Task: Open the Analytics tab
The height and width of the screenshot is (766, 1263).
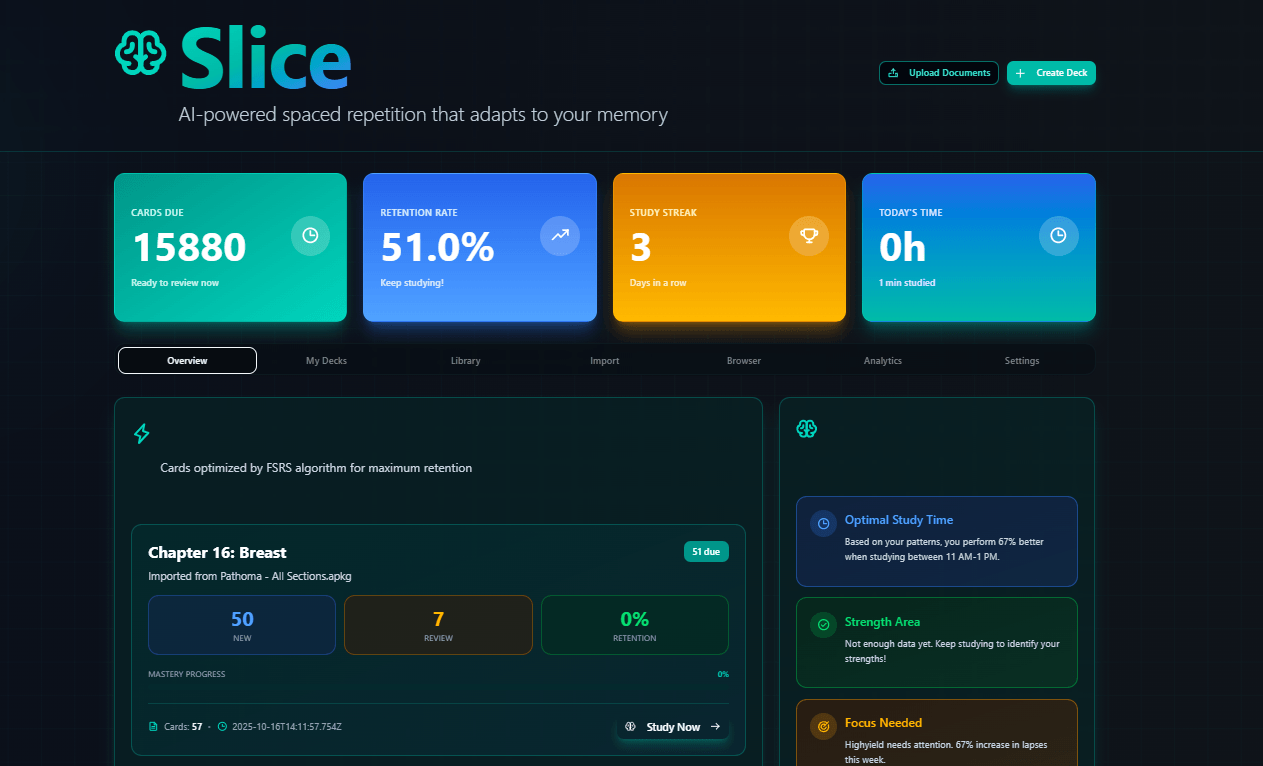Action: click(x=882, y=360)
